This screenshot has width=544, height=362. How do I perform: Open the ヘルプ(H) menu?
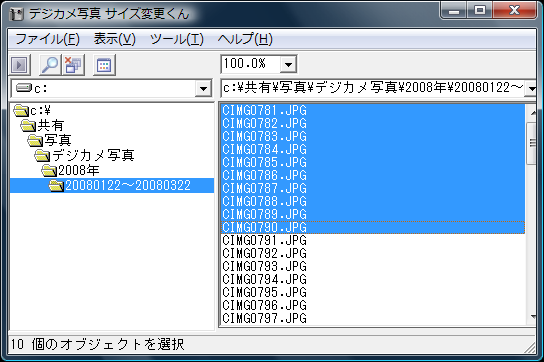(x=245, y=39)
